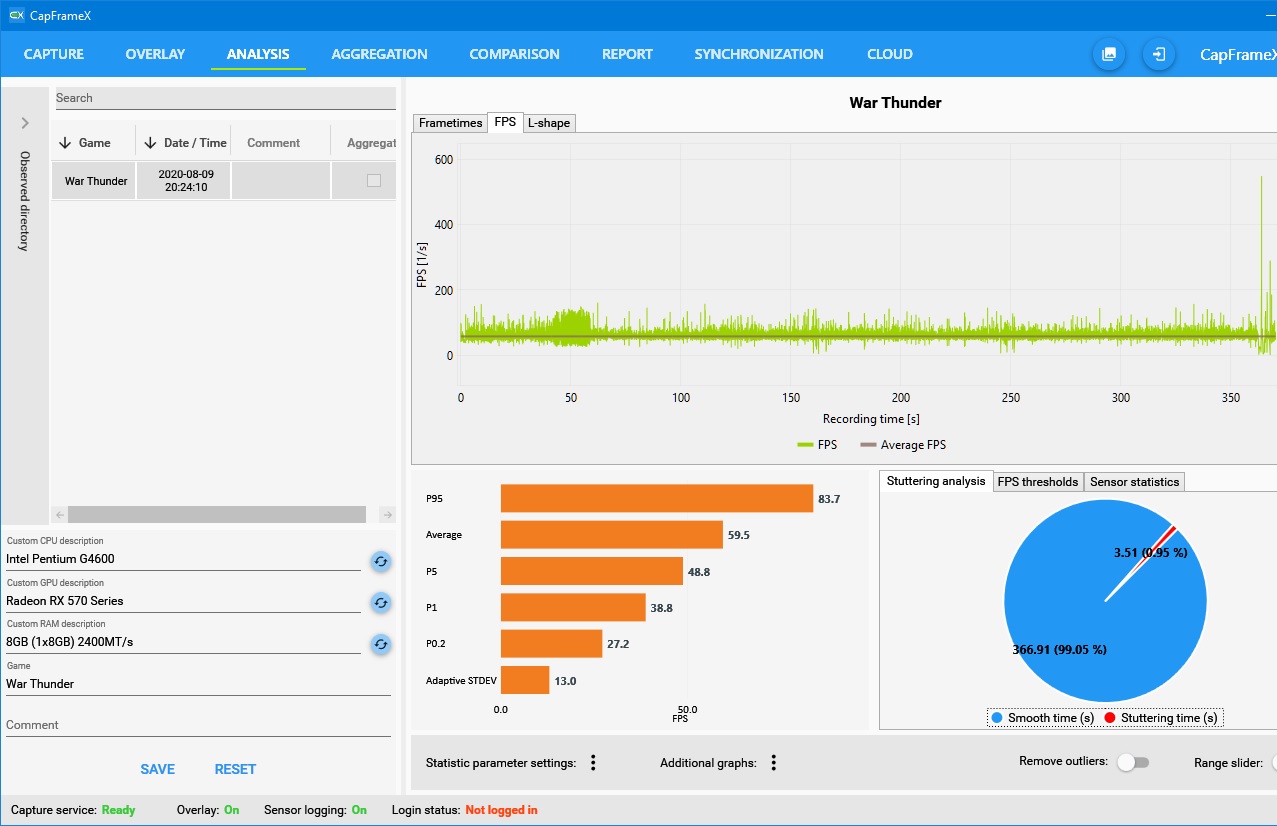Image resolution: width=1277 pixels, height=826 pixels.
Task: Click the Search records field
Action: point(225,98)
